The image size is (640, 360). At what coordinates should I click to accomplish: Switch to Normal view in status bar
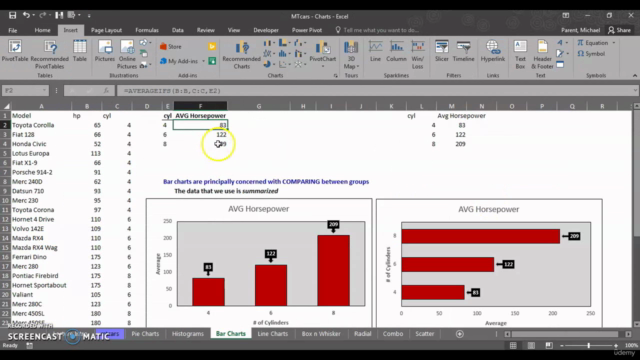click(x=513, y=346)
